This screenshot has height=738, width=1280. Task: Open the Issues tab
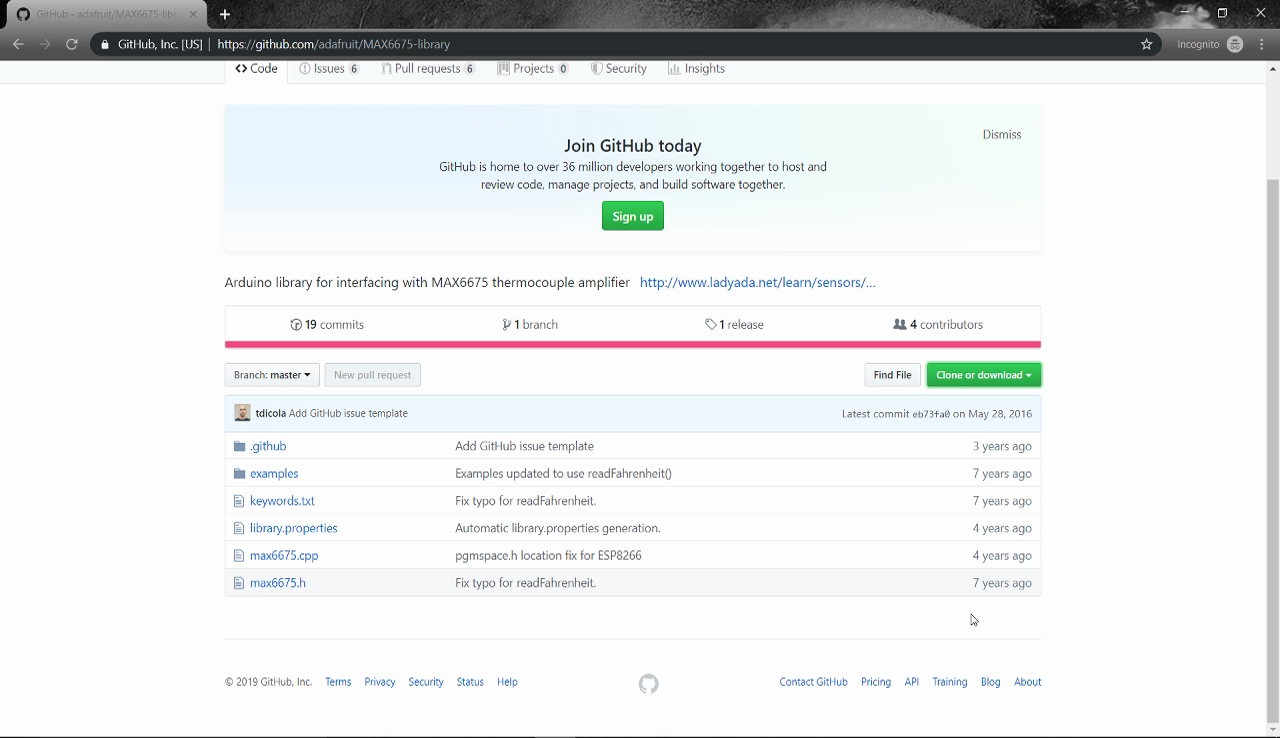pos(329,69)
